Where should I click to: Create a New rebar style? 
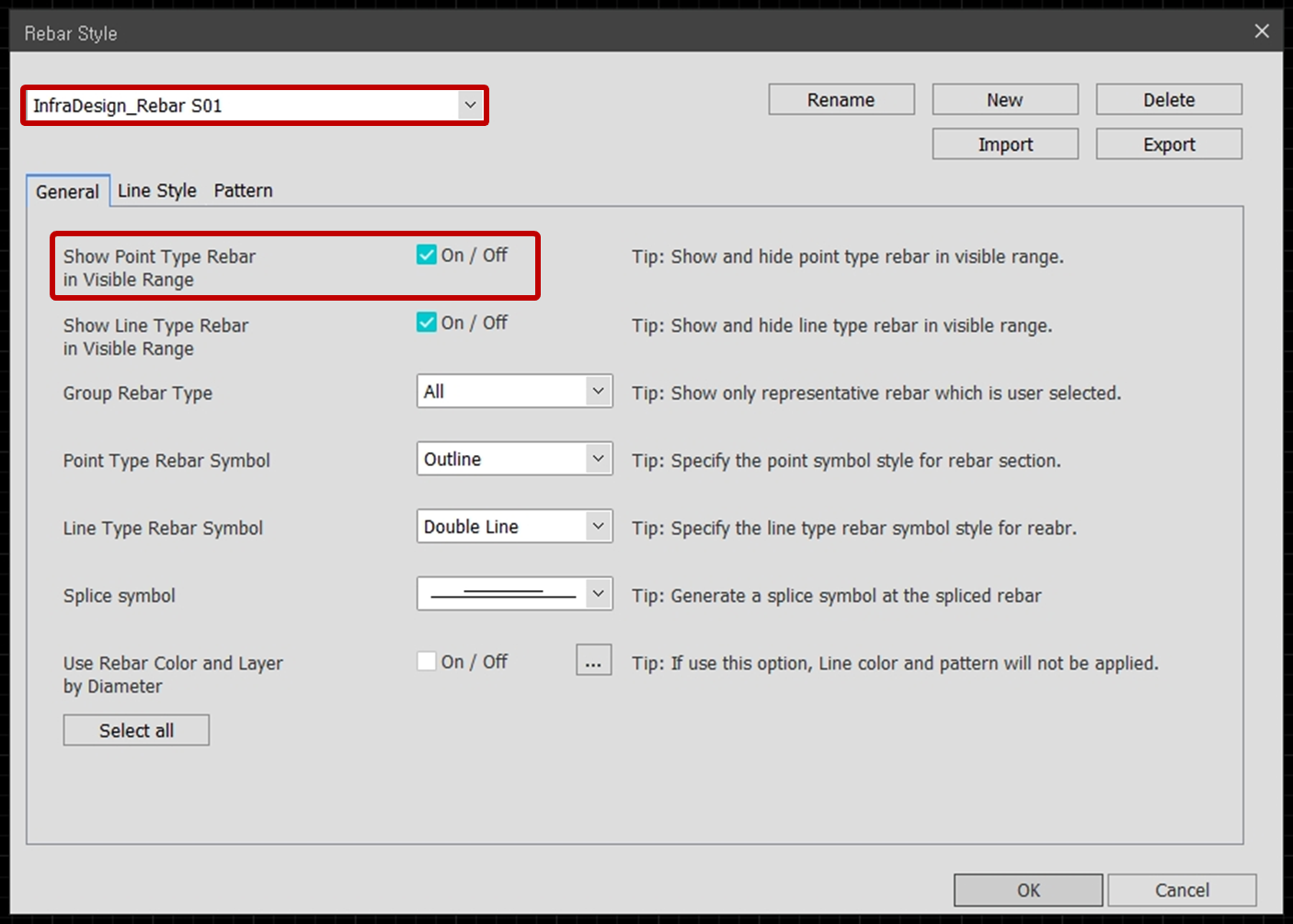pyautogui.click(x=1004, y=99)
